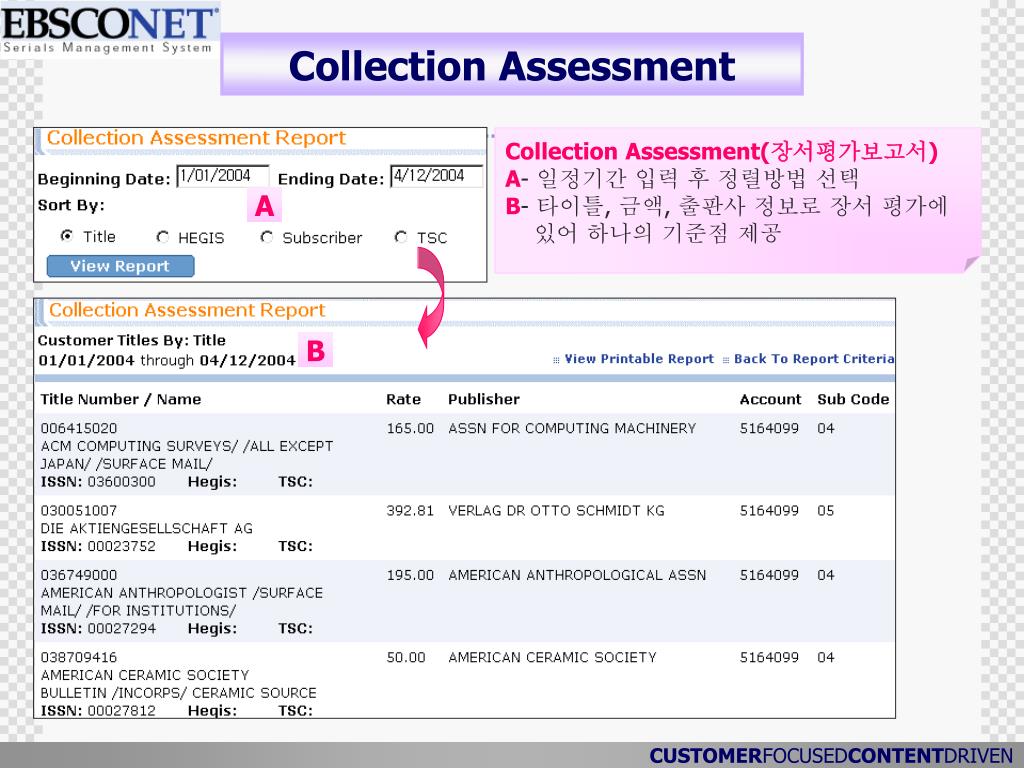This screenshot has height=768, width=1024.
Task: Click the Publisher column header
Action: tap(484, 399)
